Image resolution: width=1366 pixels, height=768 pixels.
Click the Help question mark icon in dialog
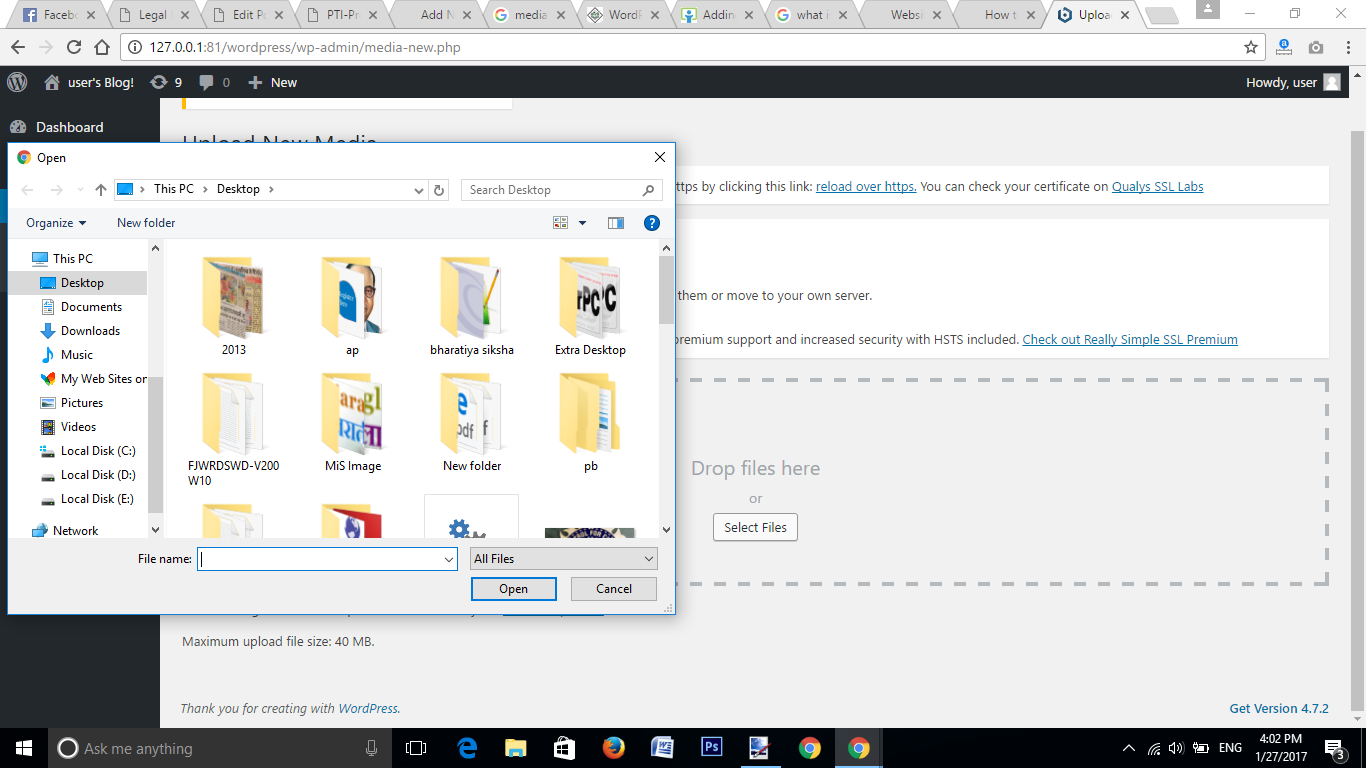(651, 223)
